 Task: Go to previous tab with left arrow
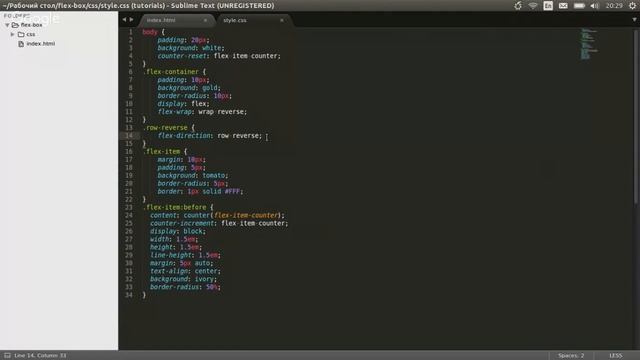click(124, 20)
